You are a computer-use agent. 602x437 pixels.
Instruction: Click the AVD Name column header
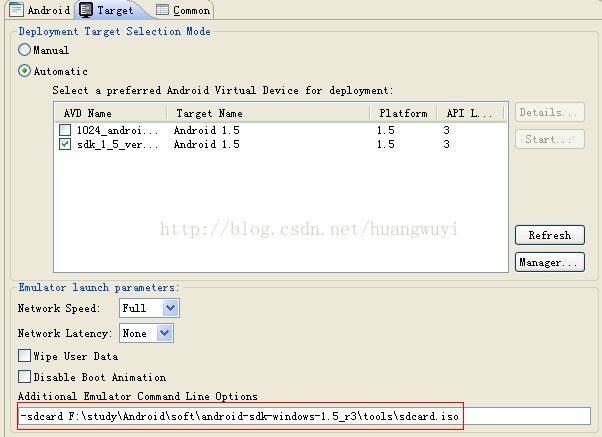(x=110, y=113)
